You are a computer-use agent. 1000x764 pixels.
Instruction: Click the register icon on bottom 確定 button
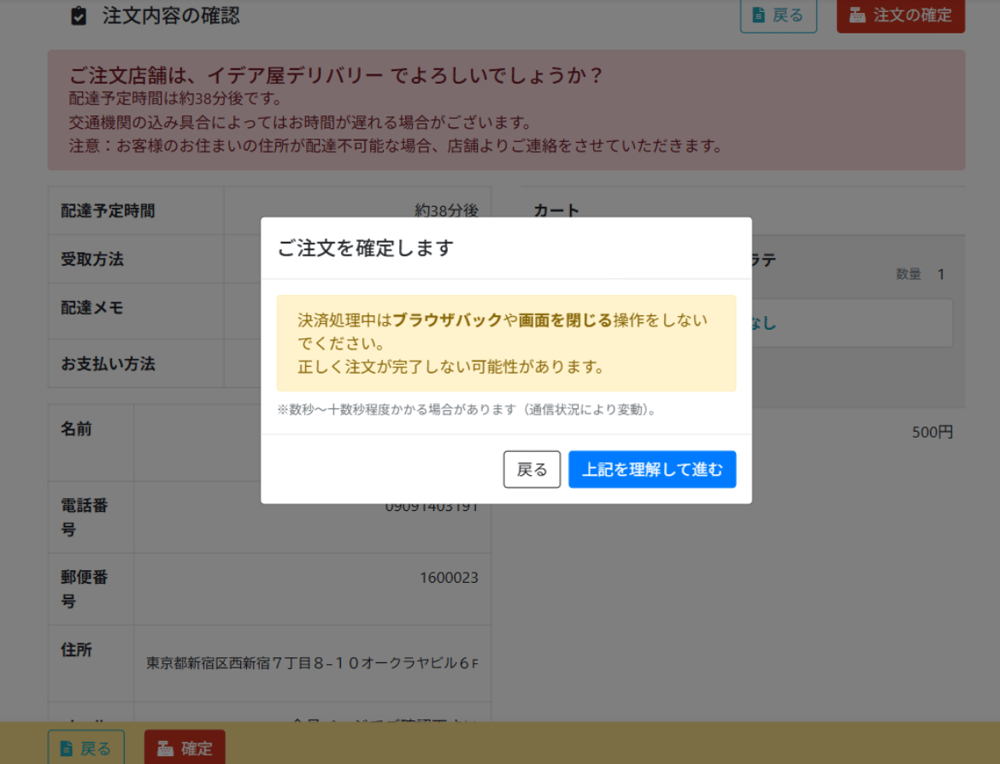pyautogui.click(x=167, y=747)
